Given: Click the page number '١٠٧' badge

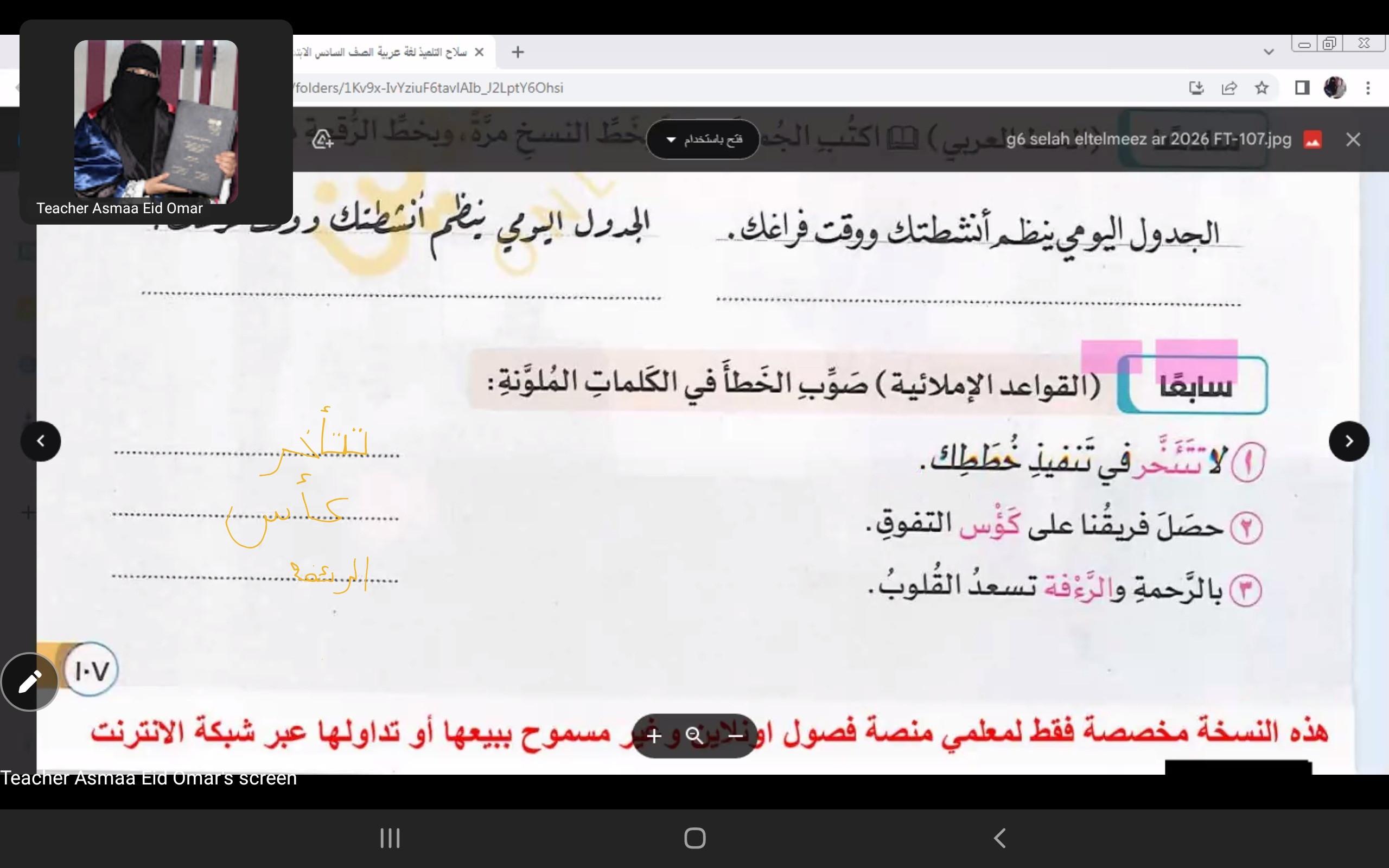Looking at the screenshot, I should tap(92, 670).
